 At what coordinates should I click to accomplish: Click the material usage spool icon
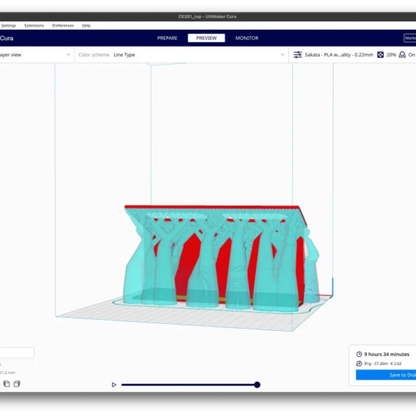coord(359,363)
